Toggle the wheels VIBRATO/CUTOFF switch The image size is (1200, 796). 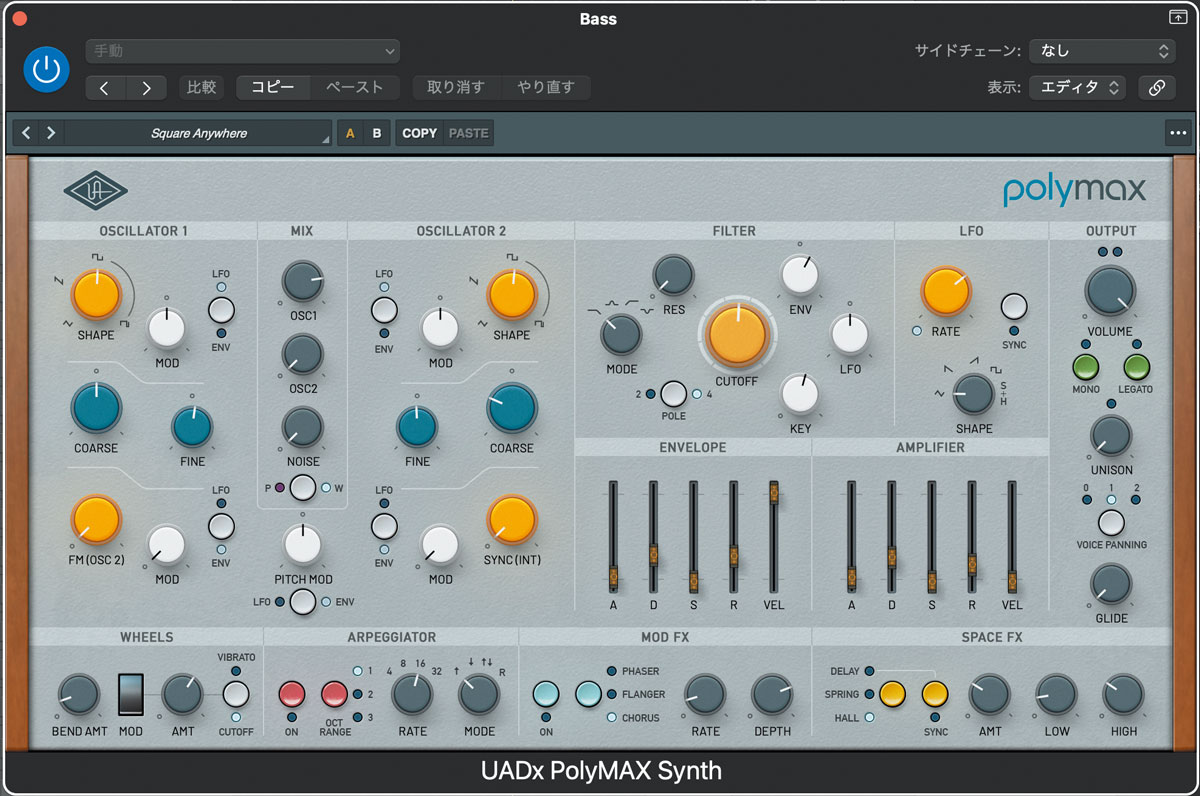(235, 694)
